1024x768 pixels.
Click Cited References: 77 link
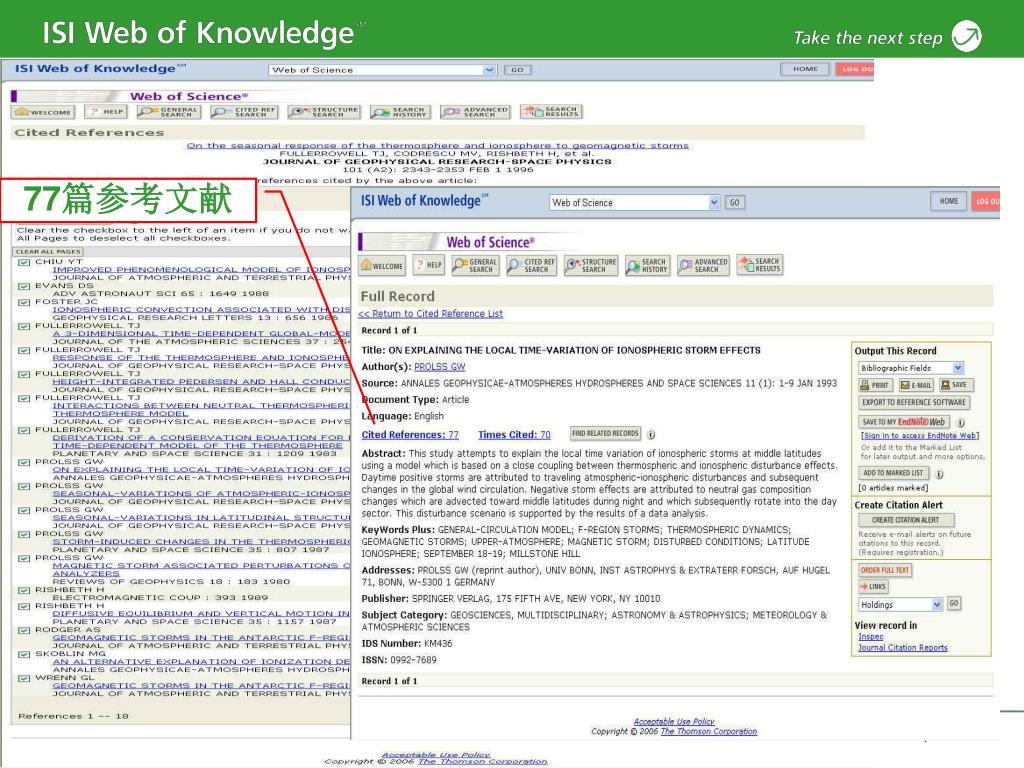point(410,435)
